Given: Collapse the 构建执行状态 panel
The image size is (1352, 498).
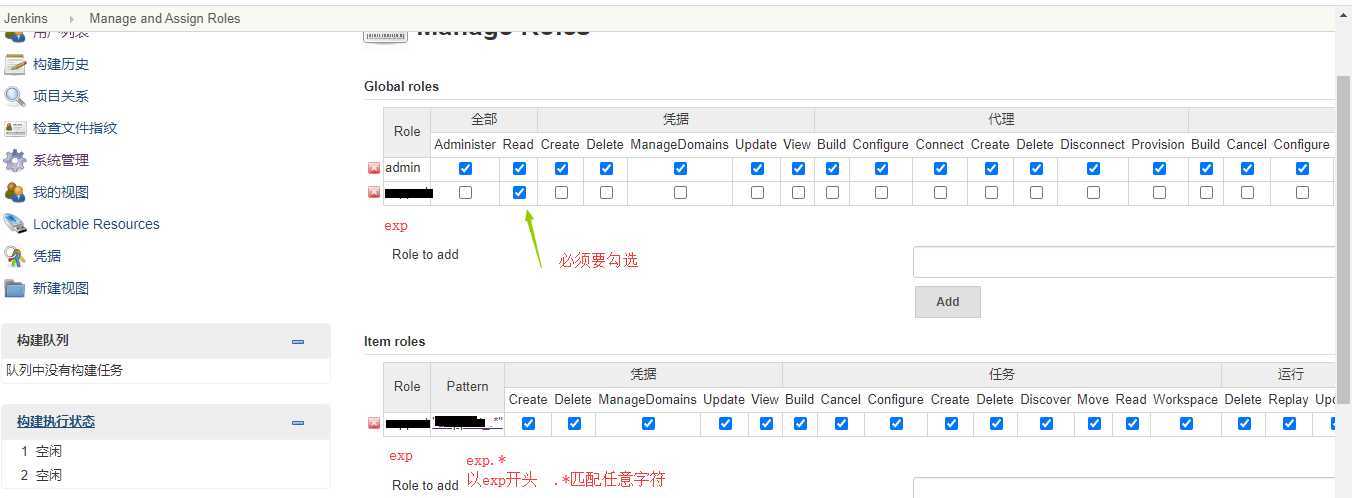Looking at the screenshot, I should tap(298, 423).
